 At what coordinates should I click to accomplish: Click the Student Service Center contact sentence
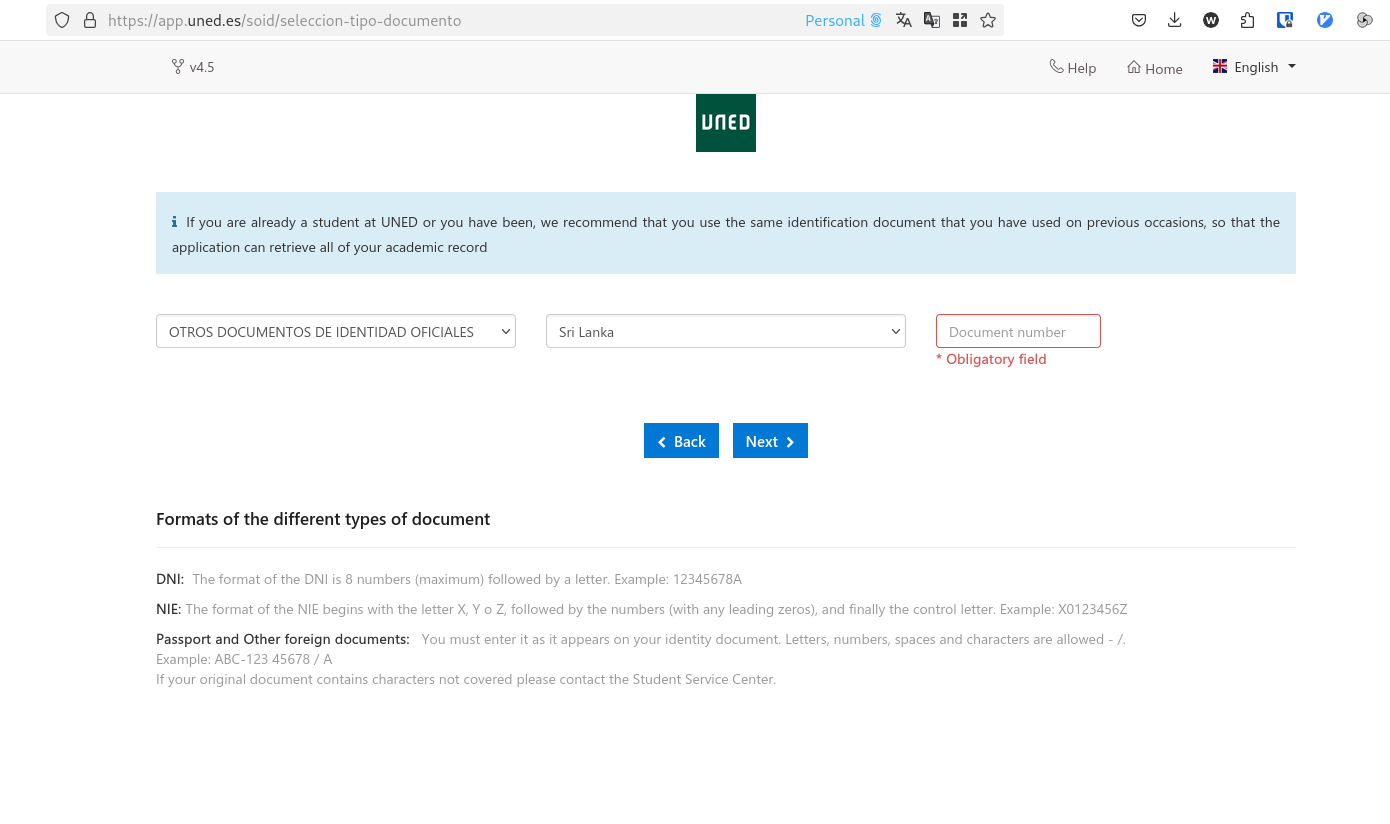pos(466,679)
